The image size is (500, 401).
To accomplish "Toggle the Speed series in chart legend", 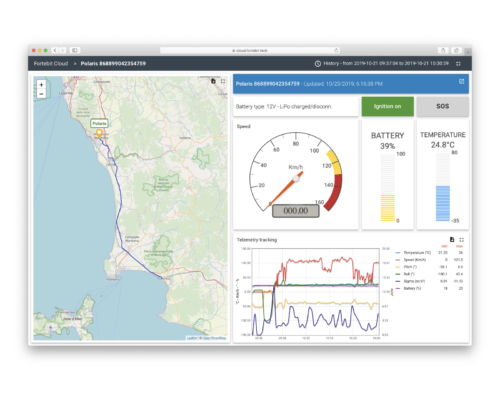I will [411, 260].
